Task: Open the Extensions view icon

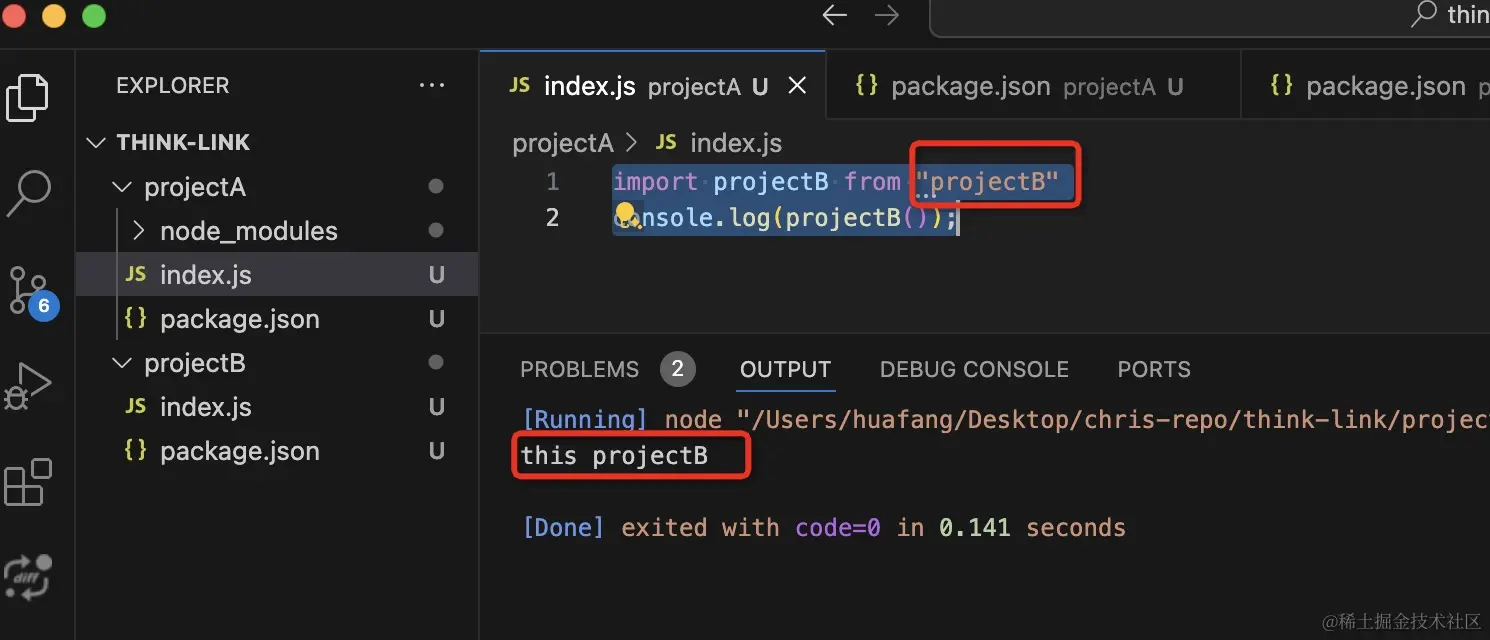Action: coord(28,482)
